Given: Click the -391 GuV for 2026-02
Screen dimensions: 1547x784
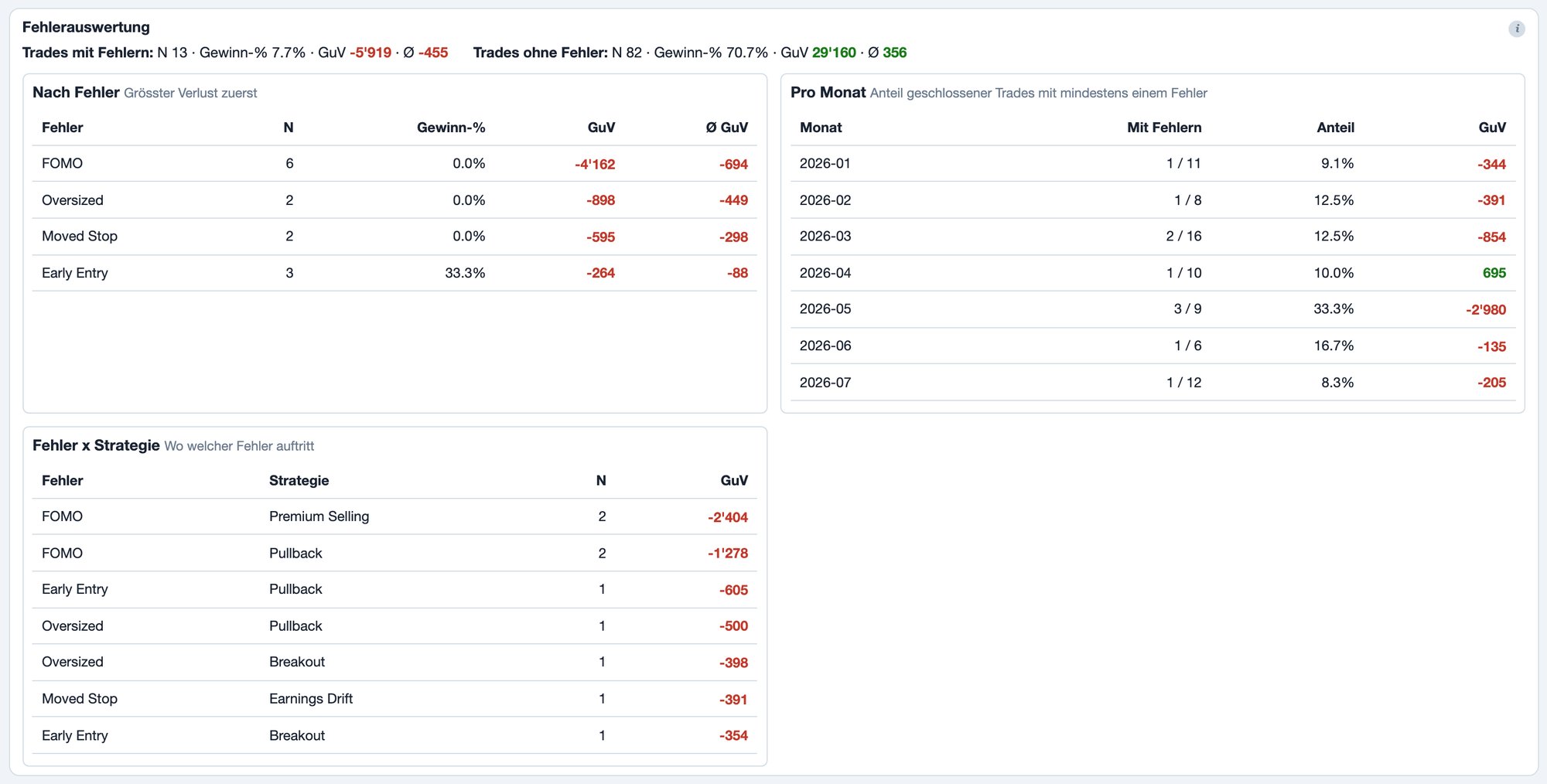Looking at the screenshot, I should coord(1491,200).
